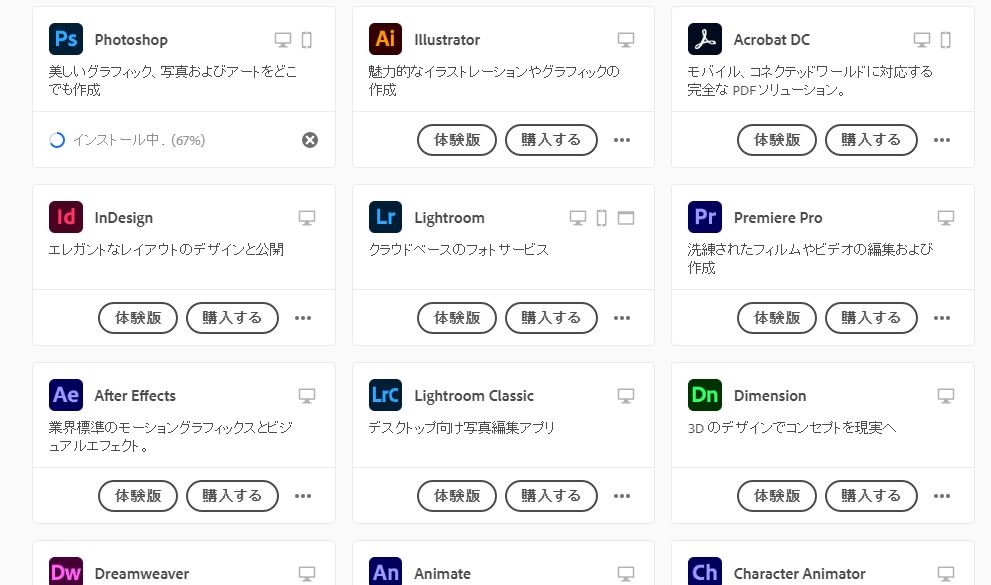The width and height of the screenshot is (991, 585).
Task: Click the Illustrator Ai app icon
Action: click(386, 39)
